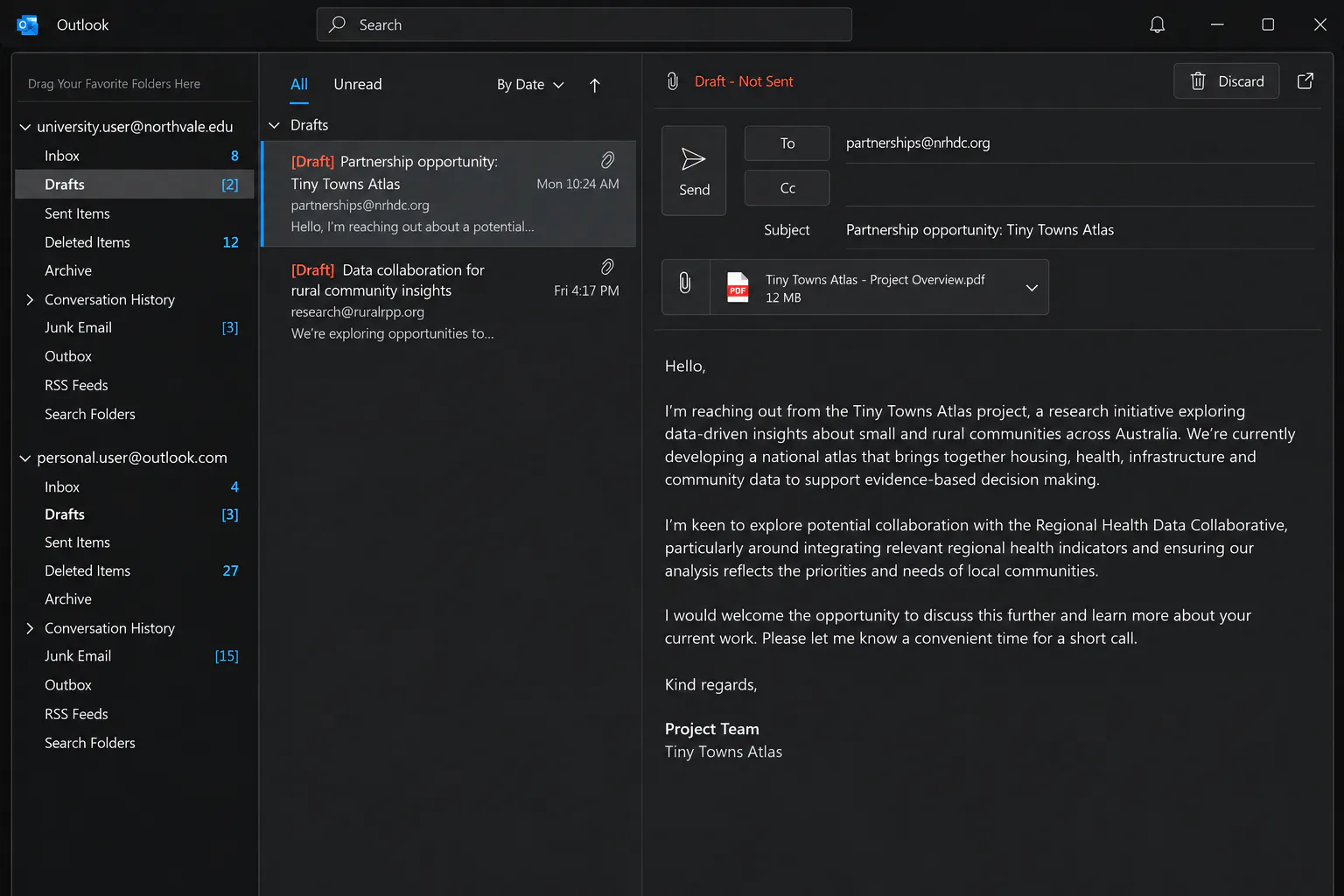1344x896 pixels.
Task: Expand Conversation History under the personal account
Action: [x=30, y=628]
